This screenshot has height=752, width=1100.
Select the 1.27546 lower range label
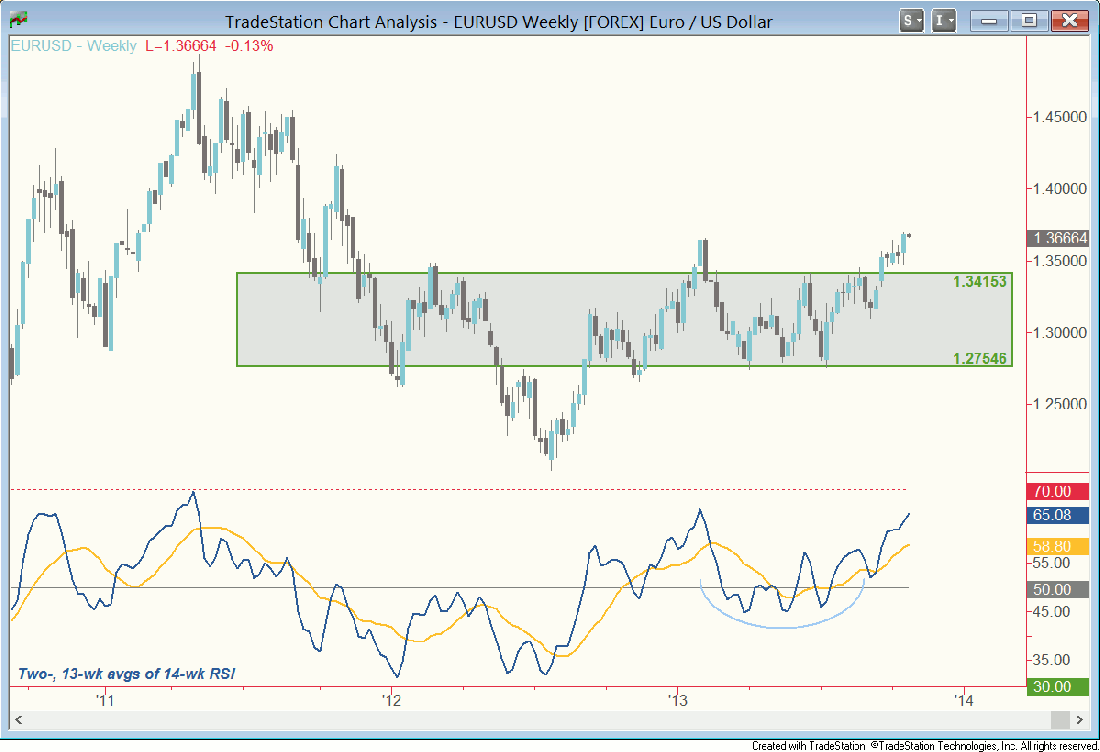[x=979, y=357]
